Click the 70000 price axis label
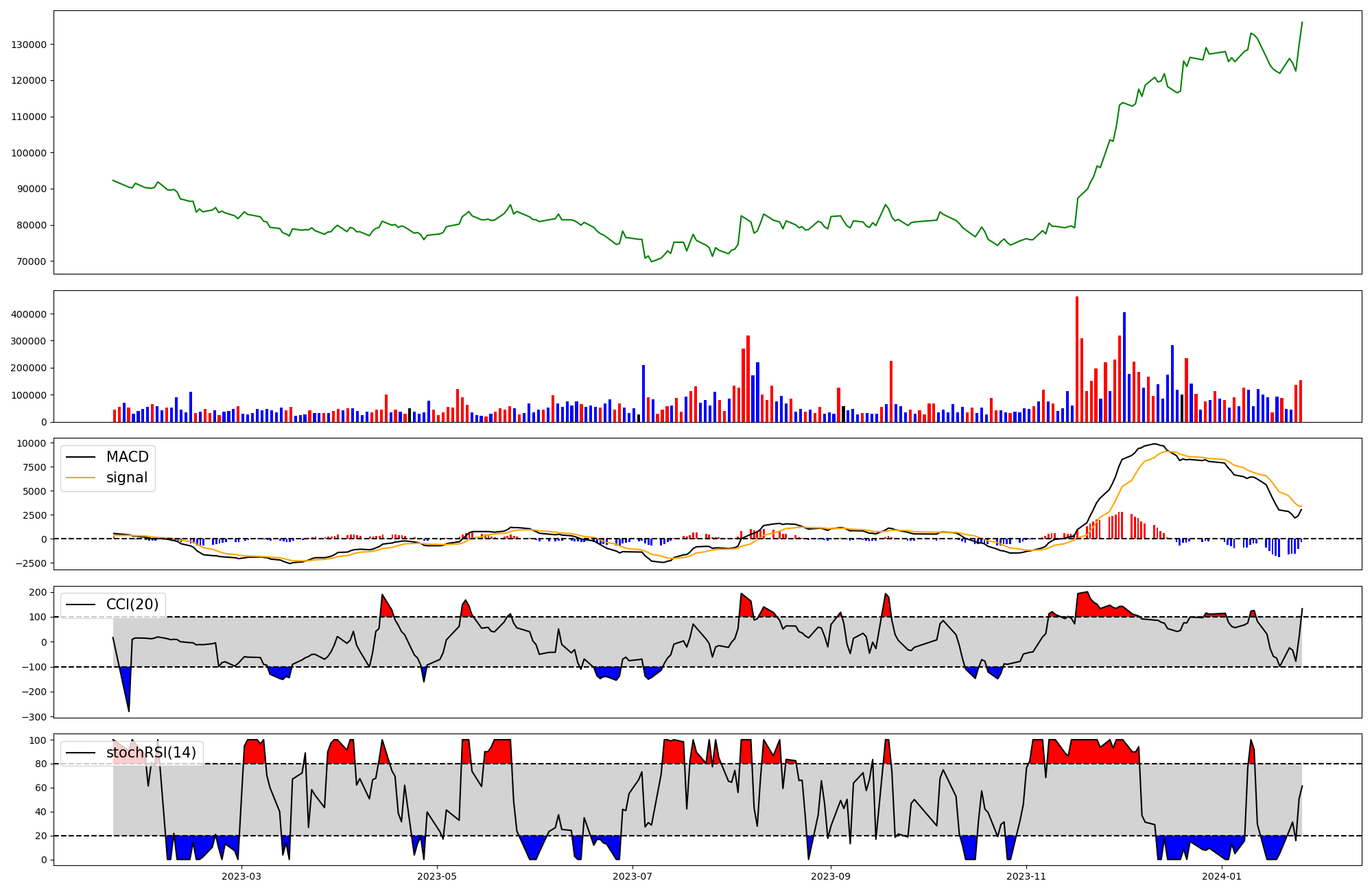Image resolution: width=1372 pixels, height=892 pixels. (x=32, y=261)
